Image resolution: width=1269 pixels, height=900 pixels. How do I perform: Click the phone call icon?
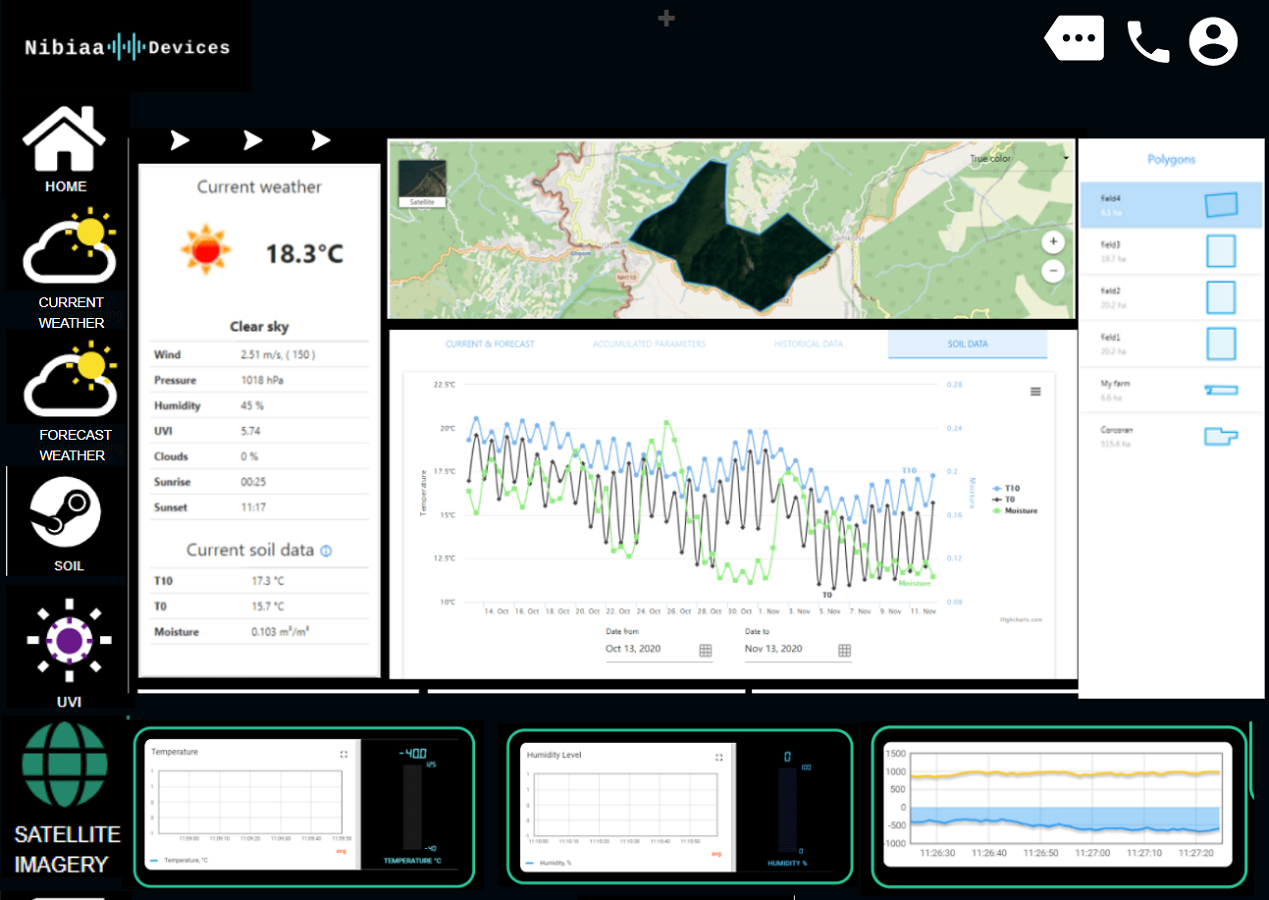coord(1148,41)
